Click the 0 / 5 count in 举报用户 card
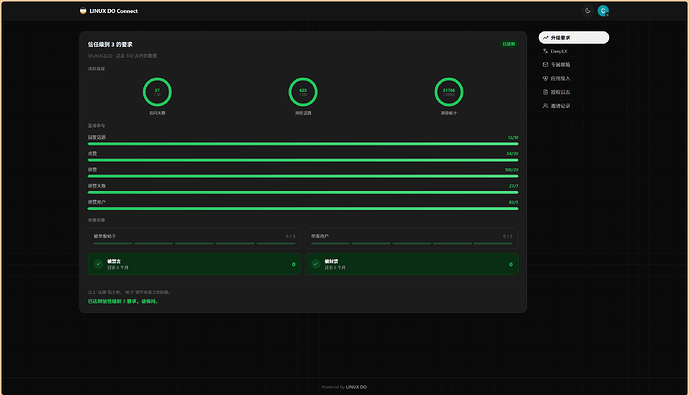690x395 pixels. click(508, 236)
